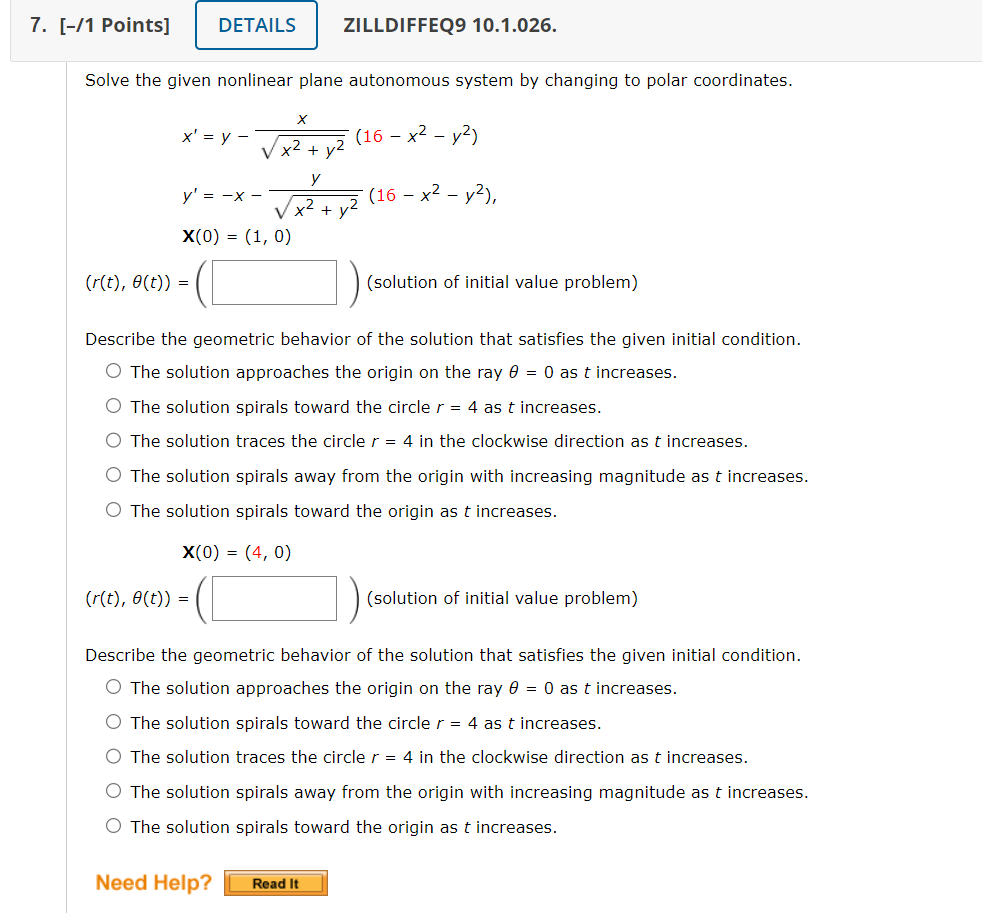Pick first-group 'spirals away from the origin'
This screenshot has width=982, height=913.
click(x=113, y=475)
